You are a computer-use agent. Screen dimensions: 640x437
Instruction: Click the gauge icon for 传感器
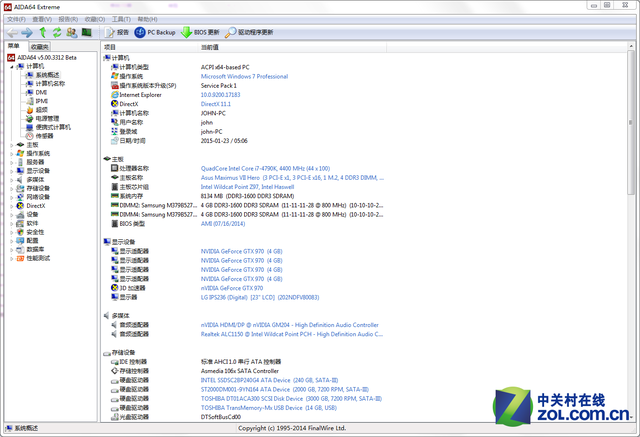[30, 136]
